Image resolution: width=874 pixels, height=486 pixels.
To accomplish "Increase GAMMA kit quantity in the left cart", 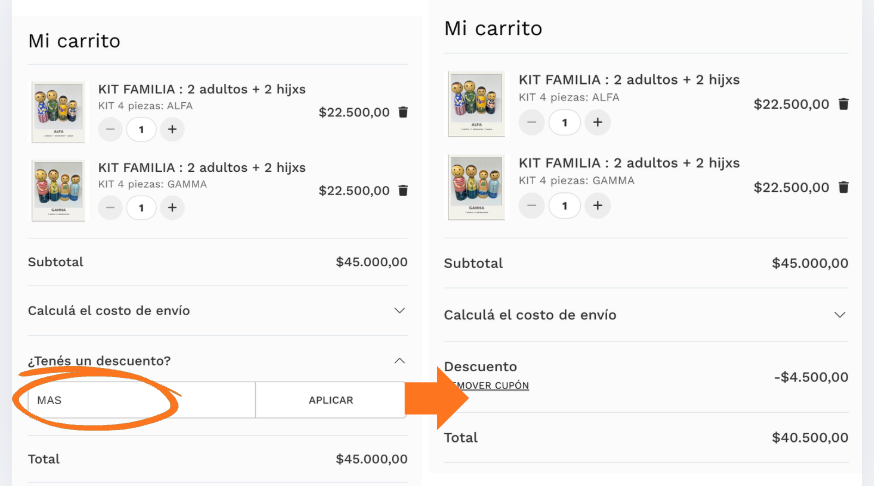I will (172, 207).
